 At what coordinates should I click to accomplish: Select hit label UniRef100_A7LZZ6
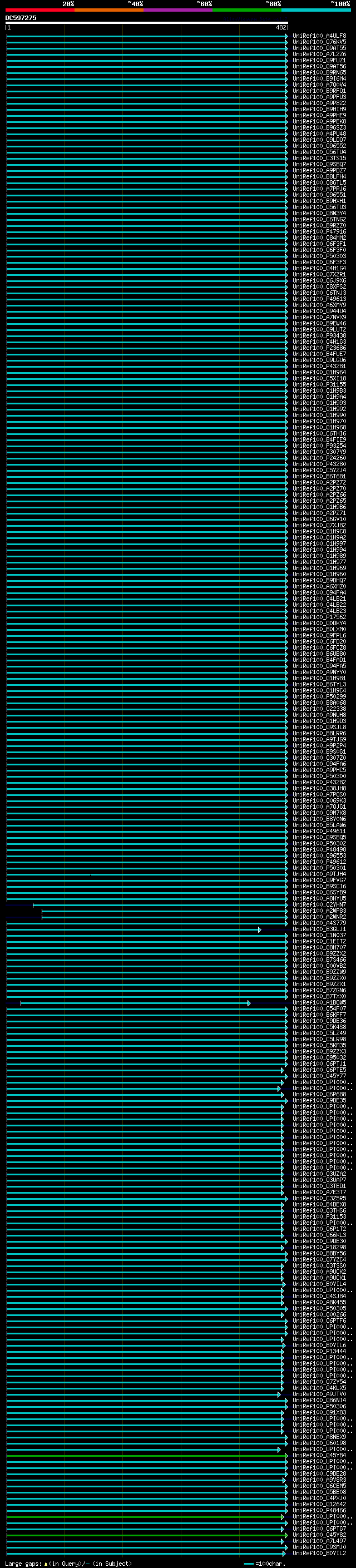point(319,54)
